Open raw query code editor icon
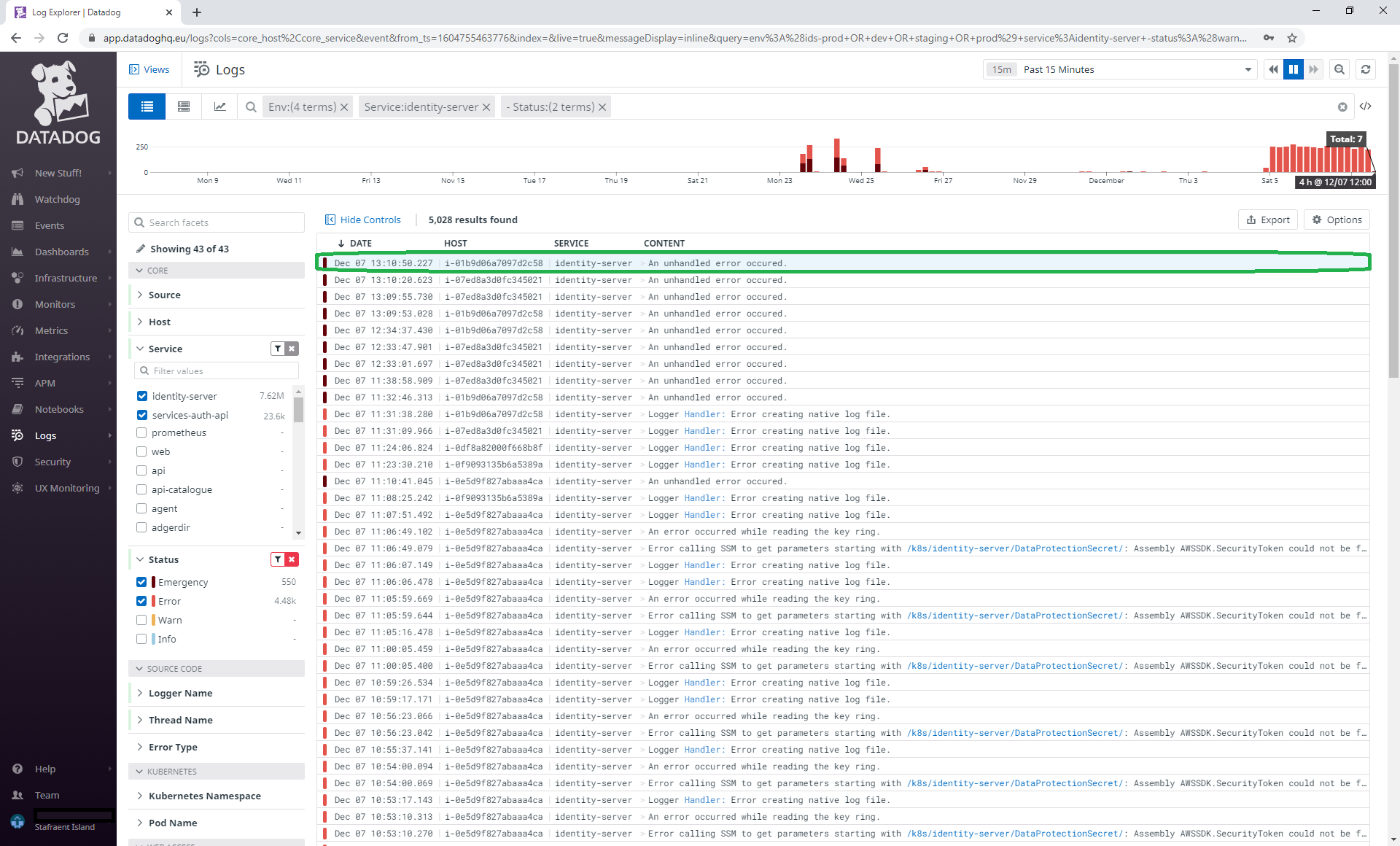This screenshot has height=846, width=1400. (1366, 106)
